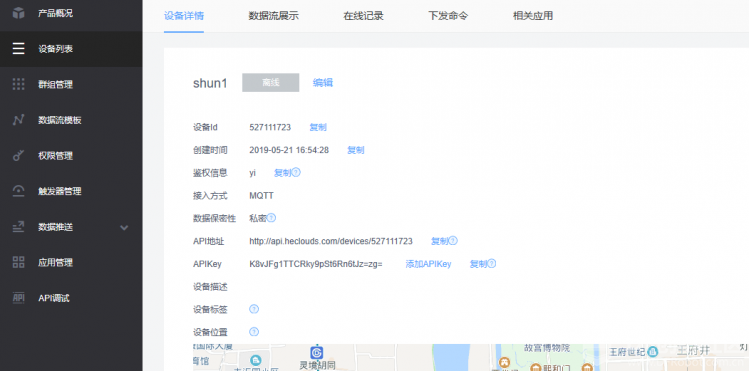
Task: Click the device ID 527111723 text
Action: point(270,127)
